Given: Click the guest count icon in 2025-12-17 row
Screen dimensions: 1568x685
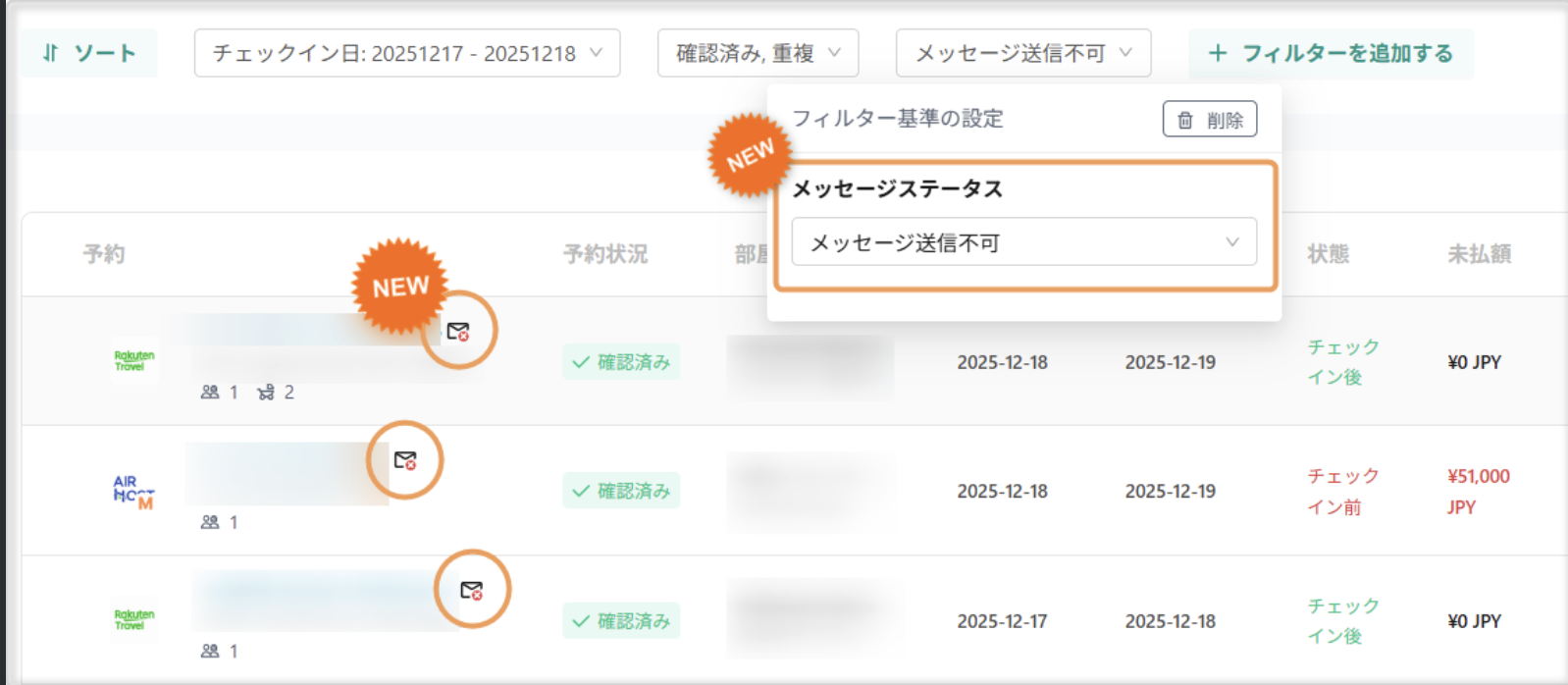Looking at the screenshot, I should click(210, 651).
